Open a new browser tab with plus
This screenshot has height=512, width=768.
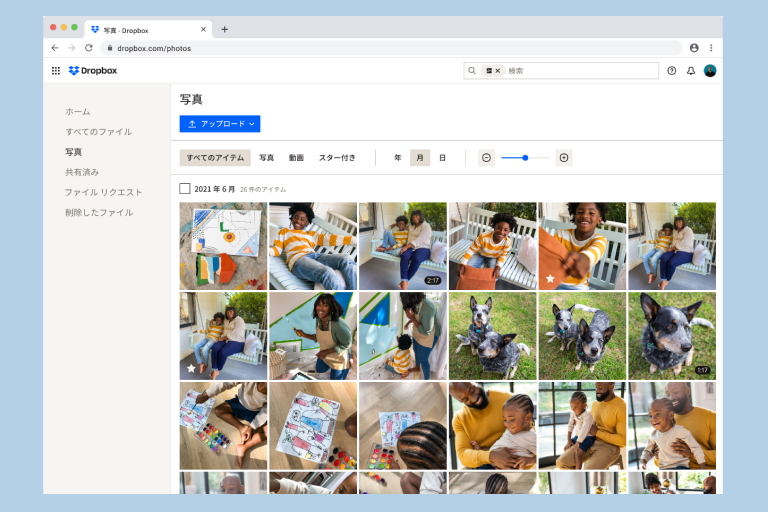tap(224, 29)
